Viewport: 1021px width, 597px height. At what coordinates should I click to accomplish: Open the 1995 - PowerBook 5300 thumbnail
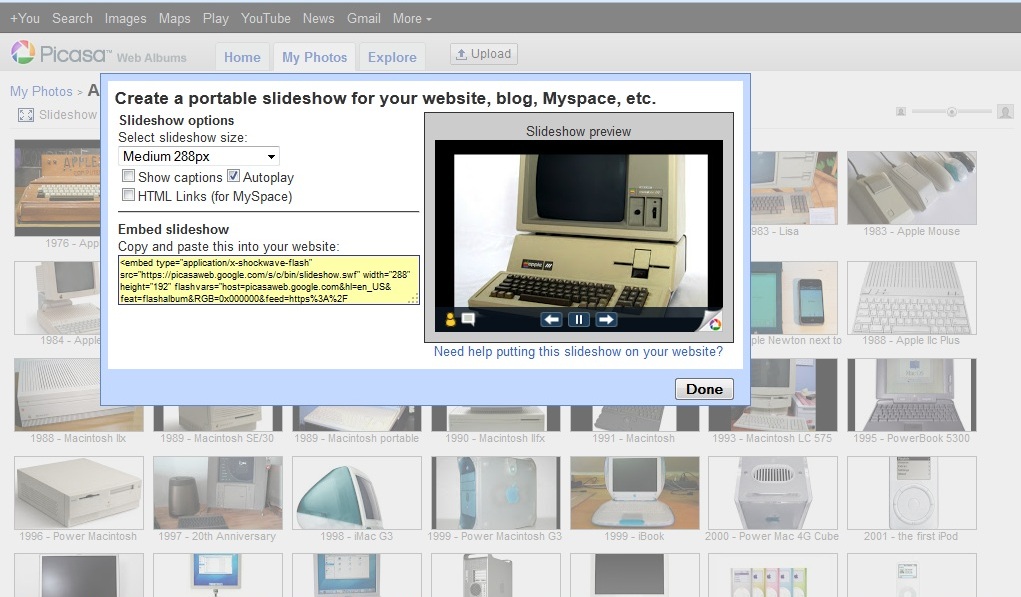pos(912,395)
